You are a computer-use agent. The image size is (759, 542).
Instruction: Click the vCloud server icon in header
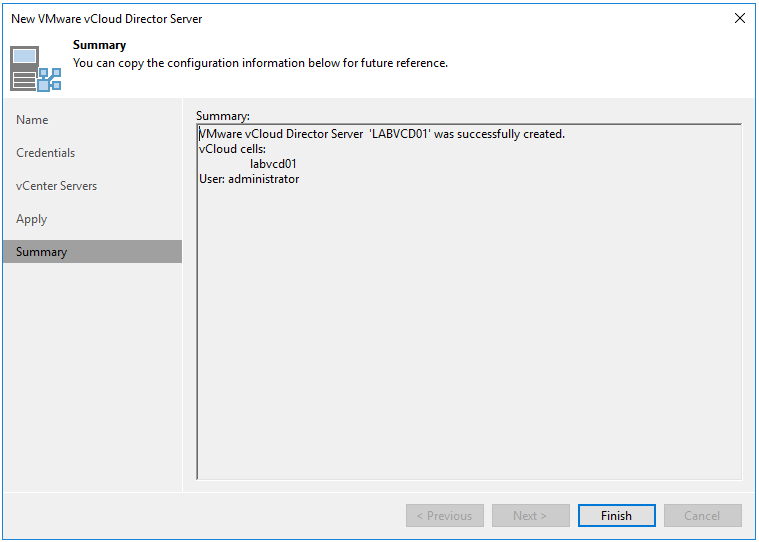36,67
